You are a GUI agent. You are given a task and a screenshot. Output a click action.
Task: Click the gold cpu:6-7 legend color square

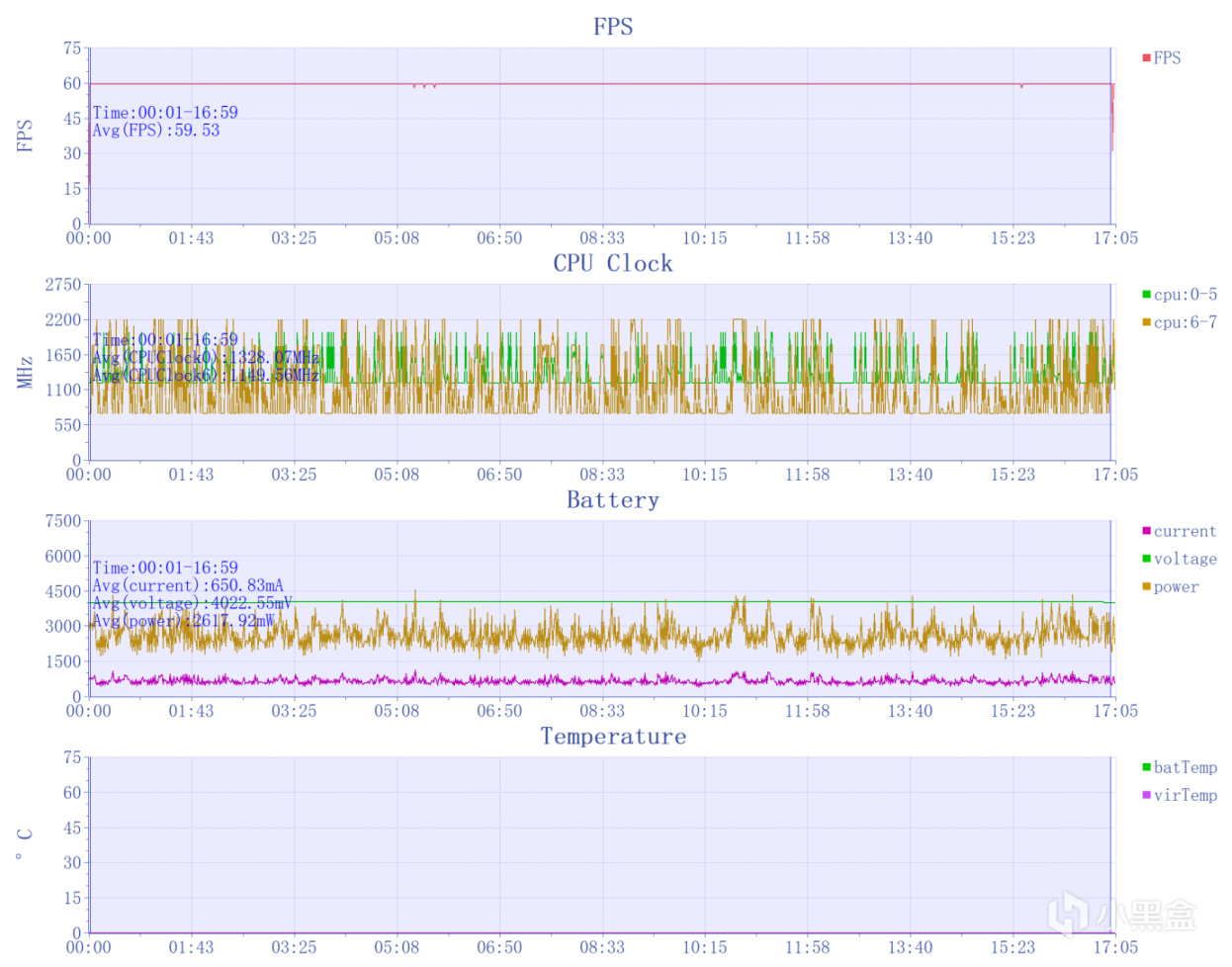coord(1146,322)
